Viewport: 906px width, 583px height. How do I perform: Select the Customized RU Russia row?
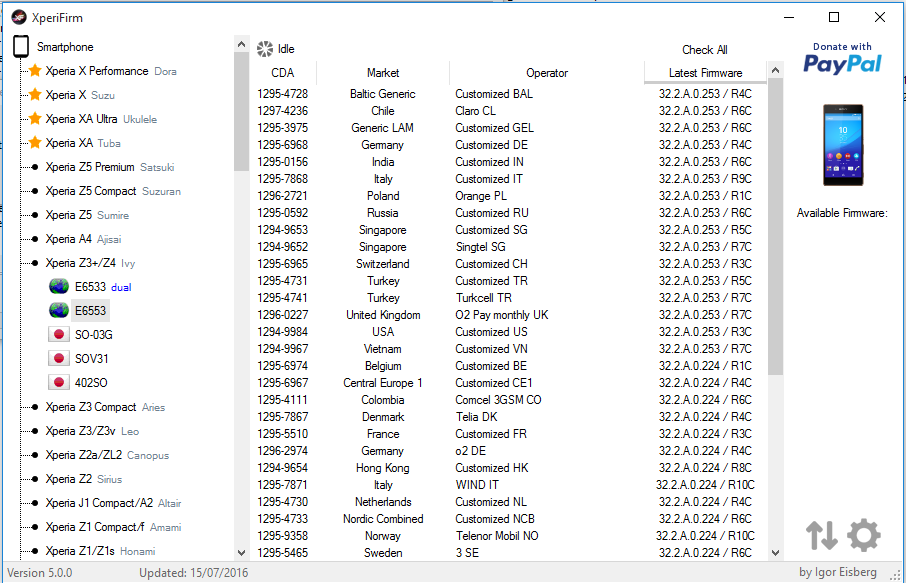pyautogui.click(x=508, y=213)
